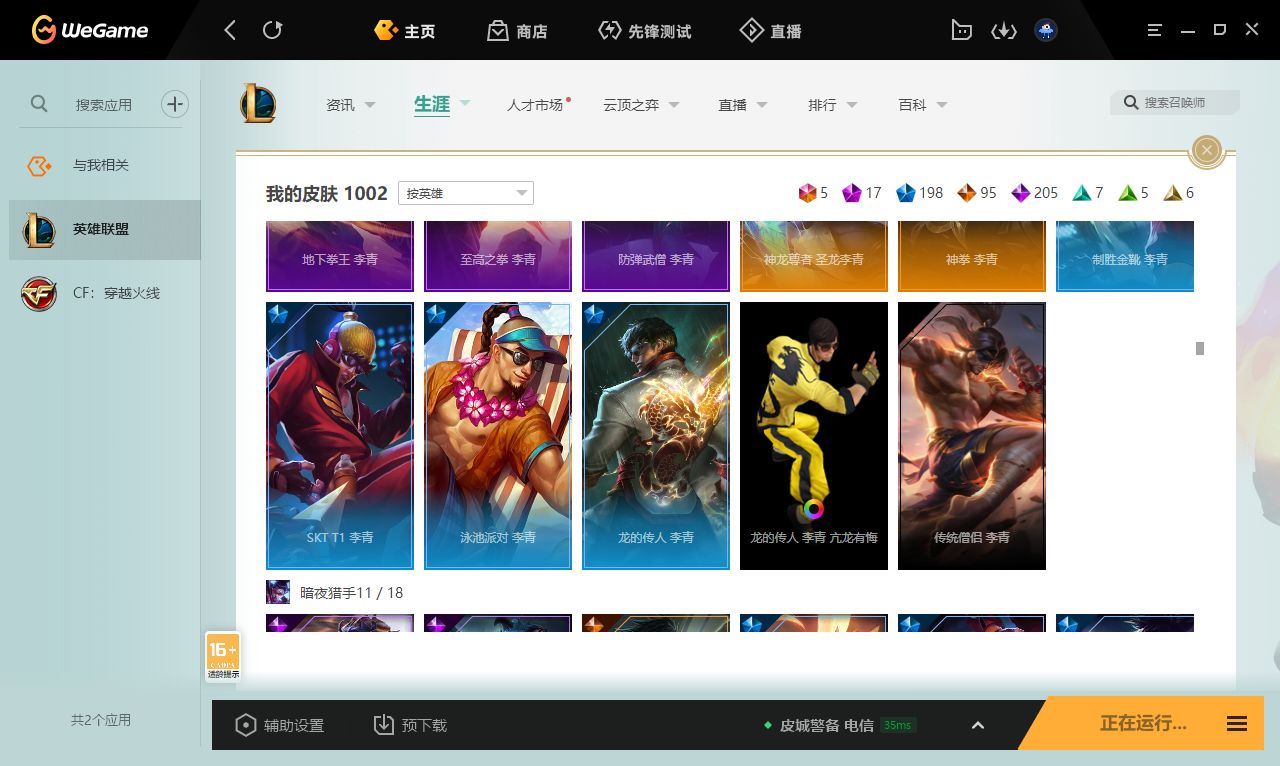Open the download manager icon
This screenshot has height=766, width=1280.
[1003, 31]
